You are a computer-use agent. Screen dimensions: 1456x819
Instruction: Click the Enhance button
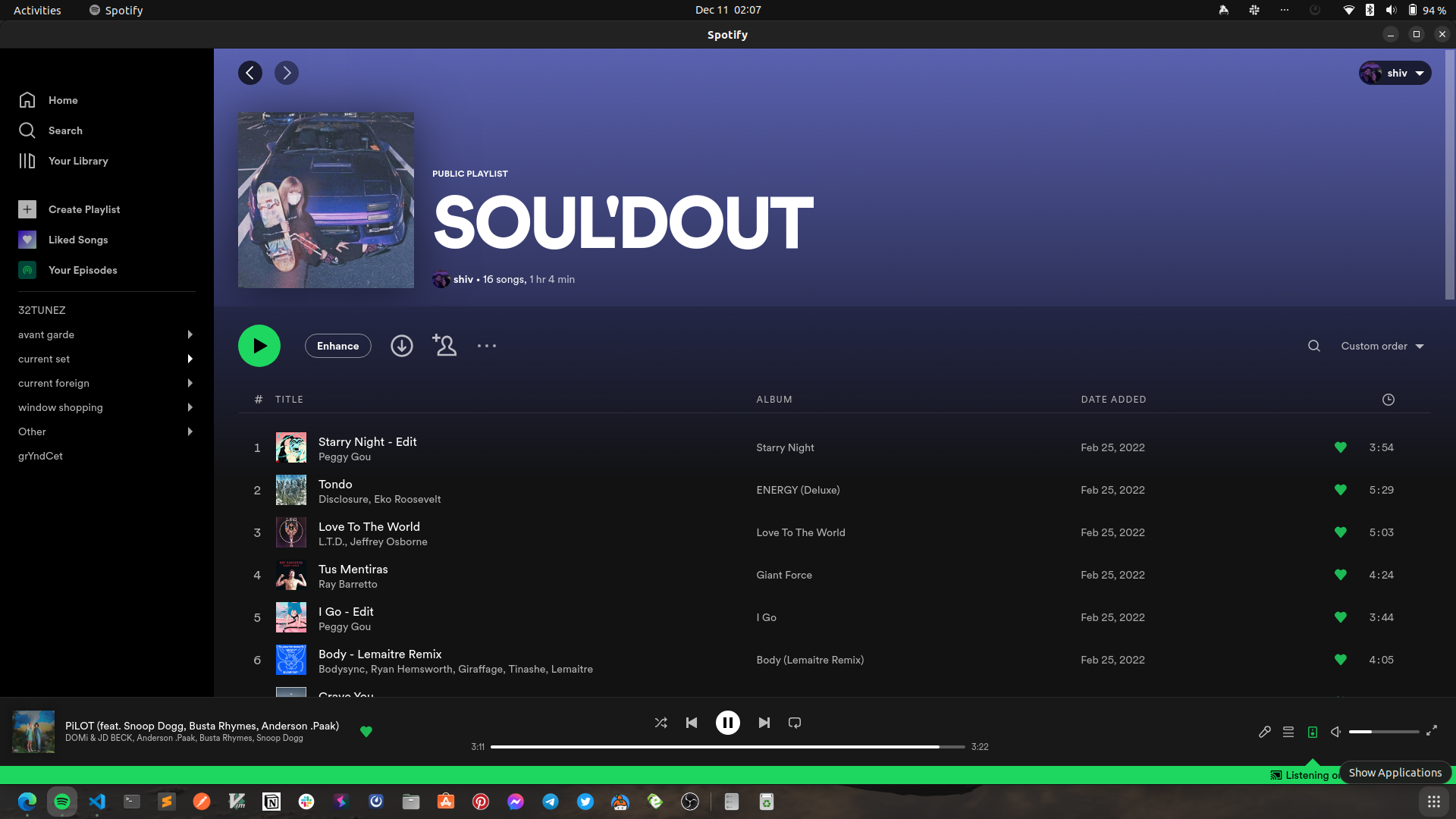pyautogui.click(x=338, y=346)
